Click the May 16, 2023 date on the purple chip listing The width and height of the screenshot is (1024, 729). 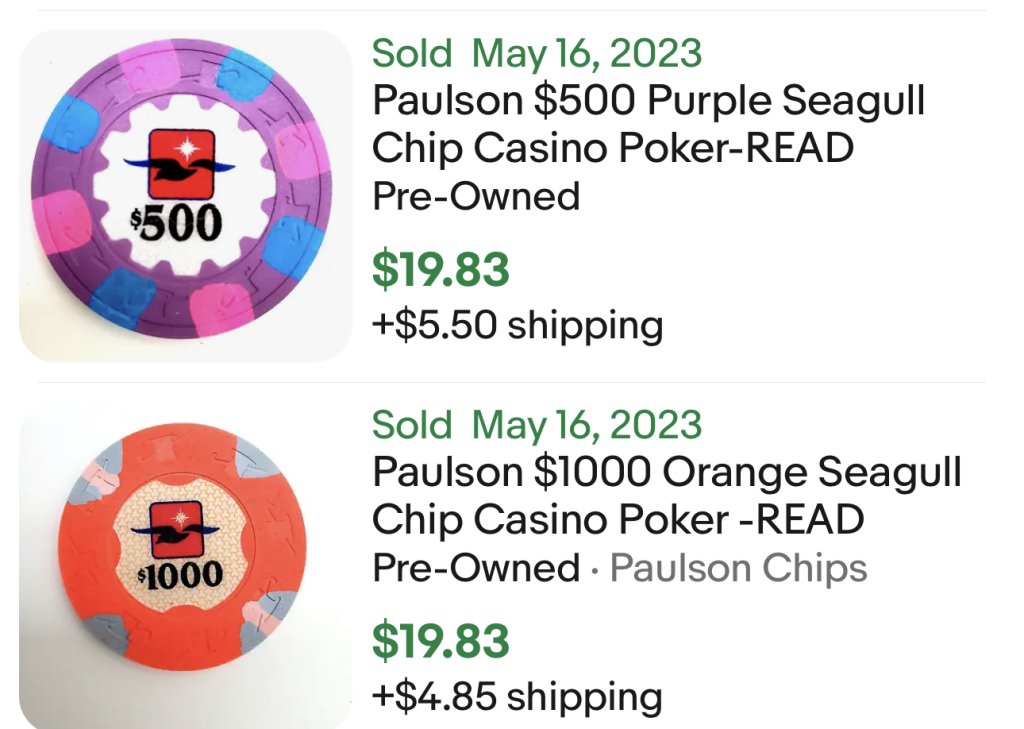pos(587,53)
